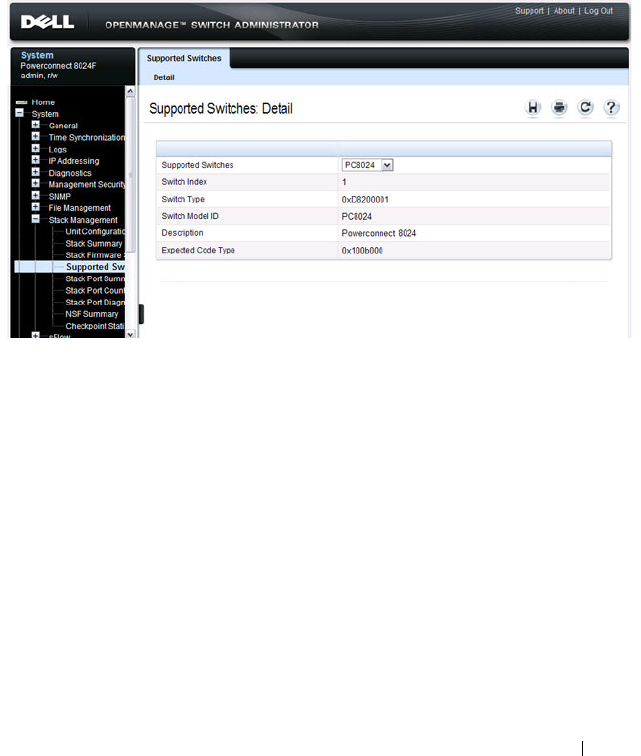Expand the Diagnostics node
The height and width of the screenshot is (756, 641).
click(36, 172)
